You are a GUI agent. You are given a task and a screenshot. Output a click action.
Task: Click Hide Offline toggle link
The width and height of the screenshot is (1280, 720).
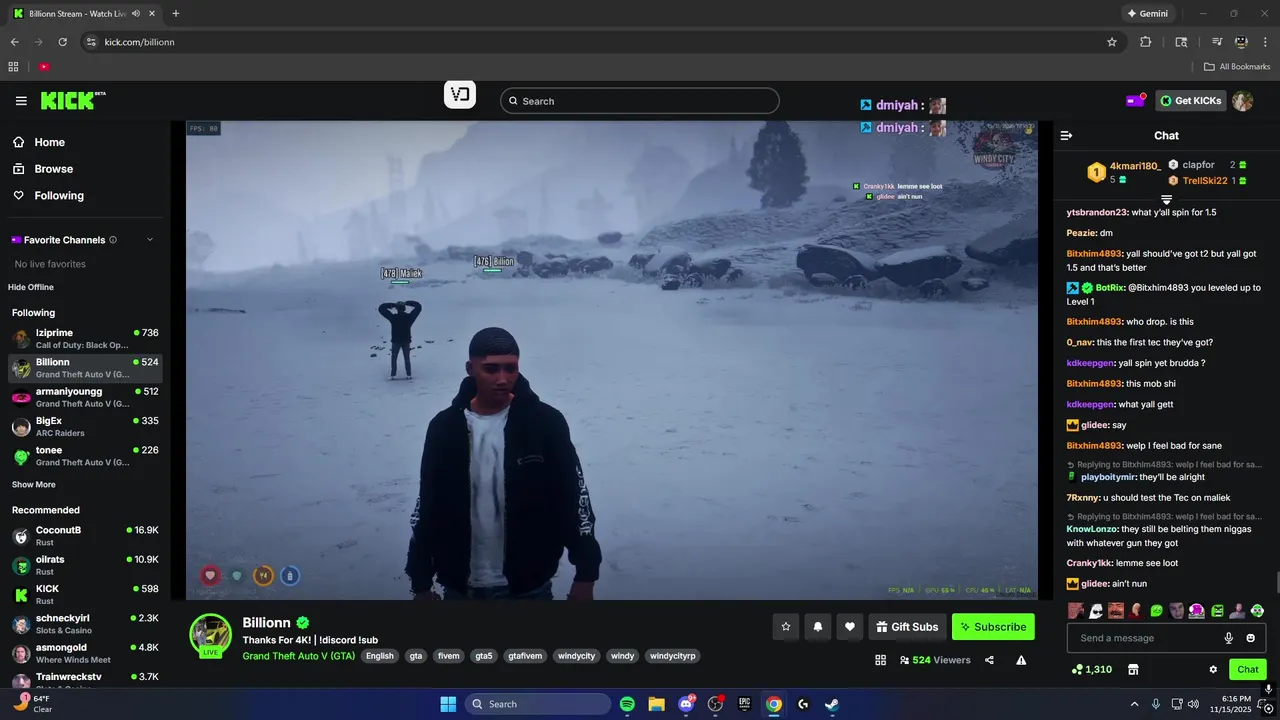[x=31, y=287]
